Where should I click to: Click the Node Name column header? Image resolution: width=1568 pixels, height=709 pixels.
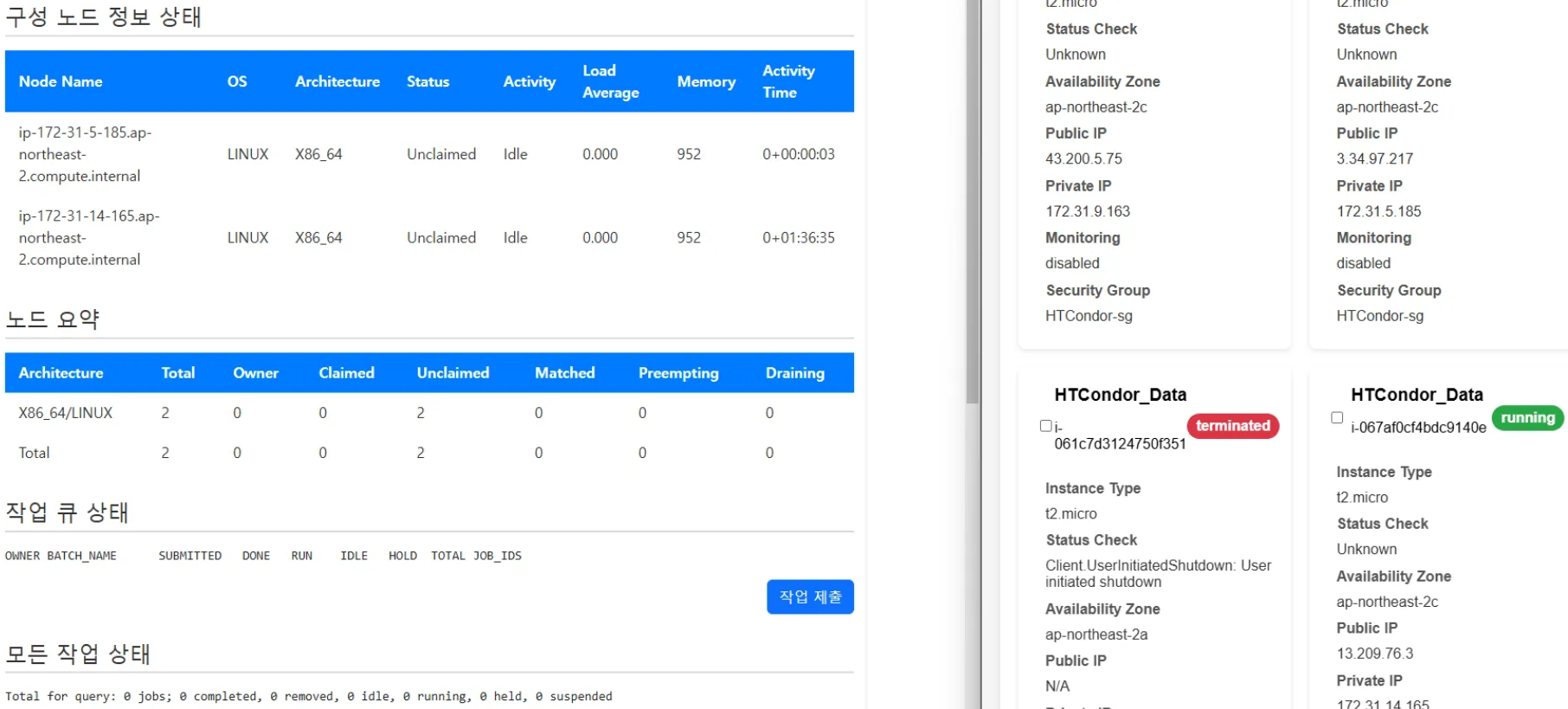[61, 81]
